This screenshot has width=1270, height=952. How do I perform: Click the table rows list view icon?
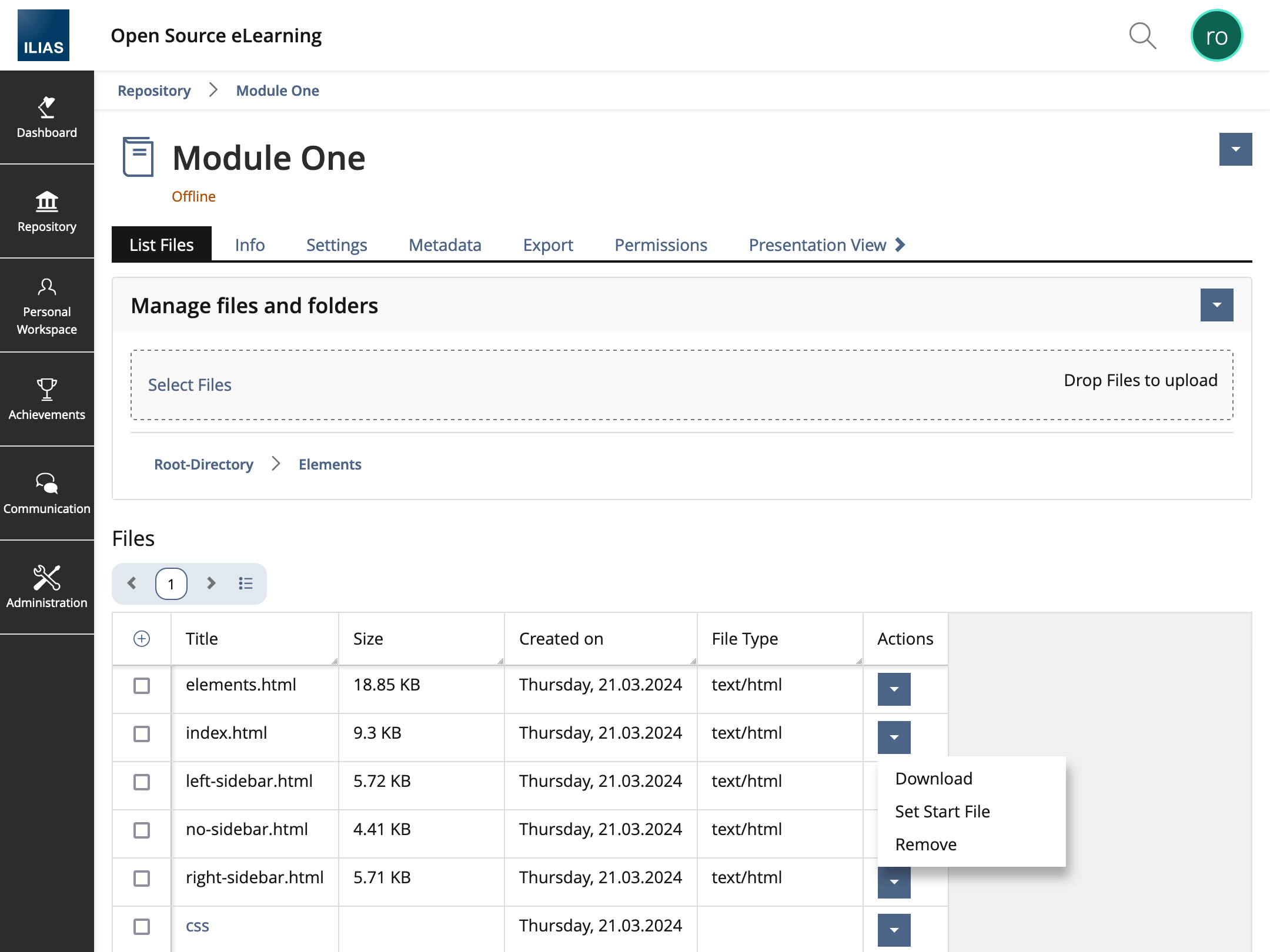click(246, 584)
